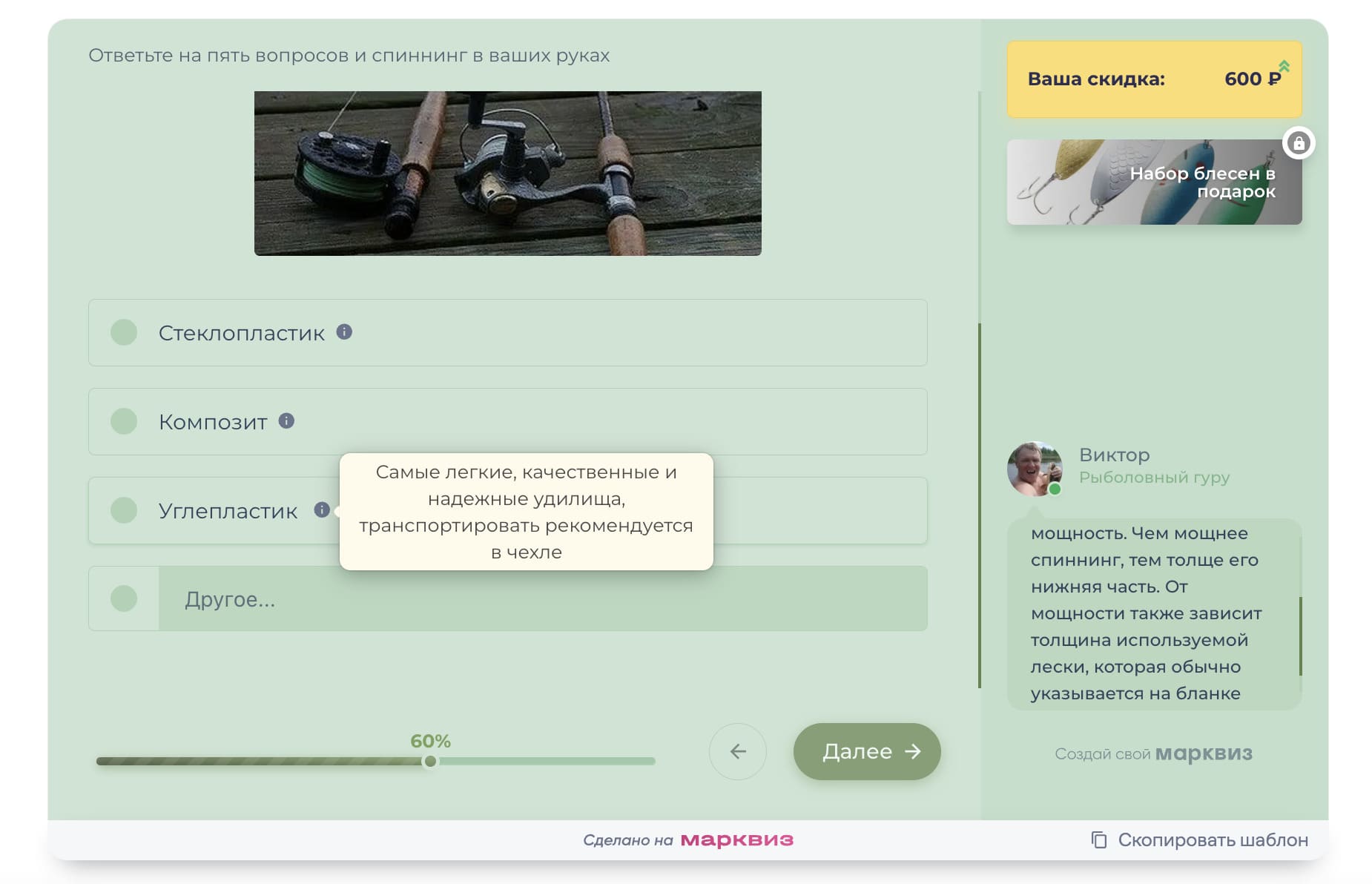Viewport: 1372px width, 884px height.
Task: Click the fishing reels photo
Action: (x=507, y=174)
